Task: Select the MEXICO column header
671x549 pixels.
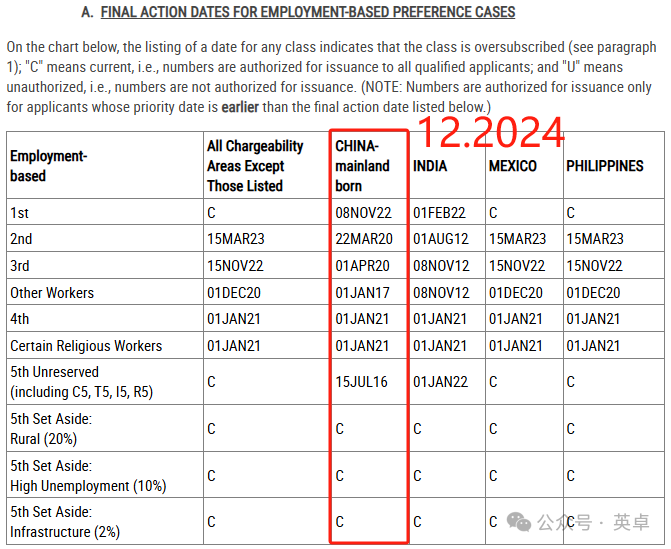Action: click(x=513, y=166)
